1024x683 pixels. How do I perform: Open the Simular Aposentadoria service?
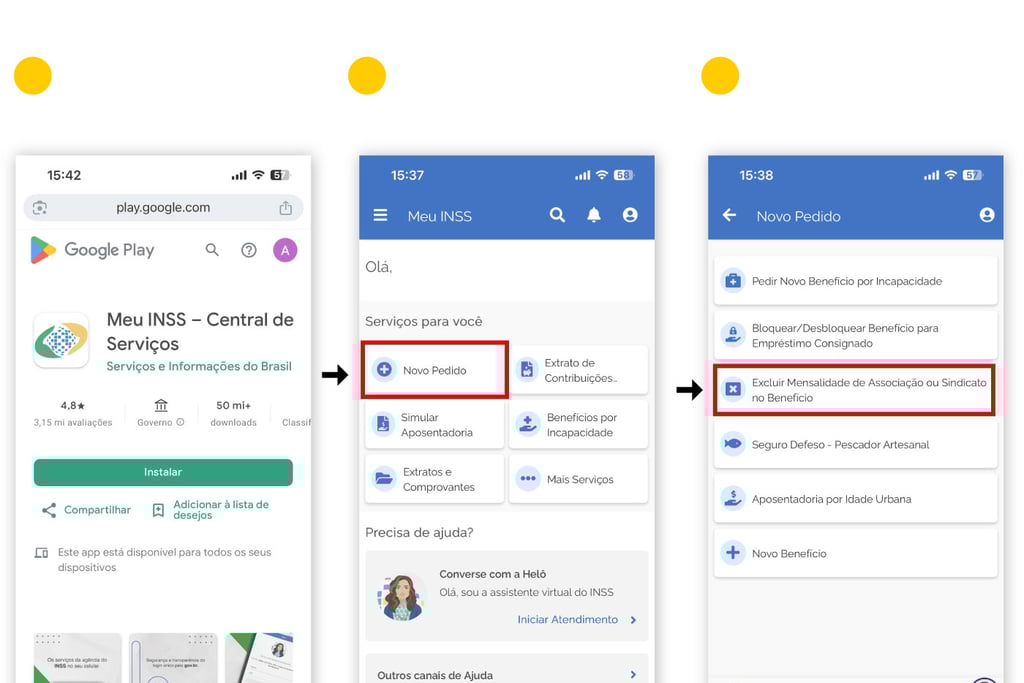[434, 424]
